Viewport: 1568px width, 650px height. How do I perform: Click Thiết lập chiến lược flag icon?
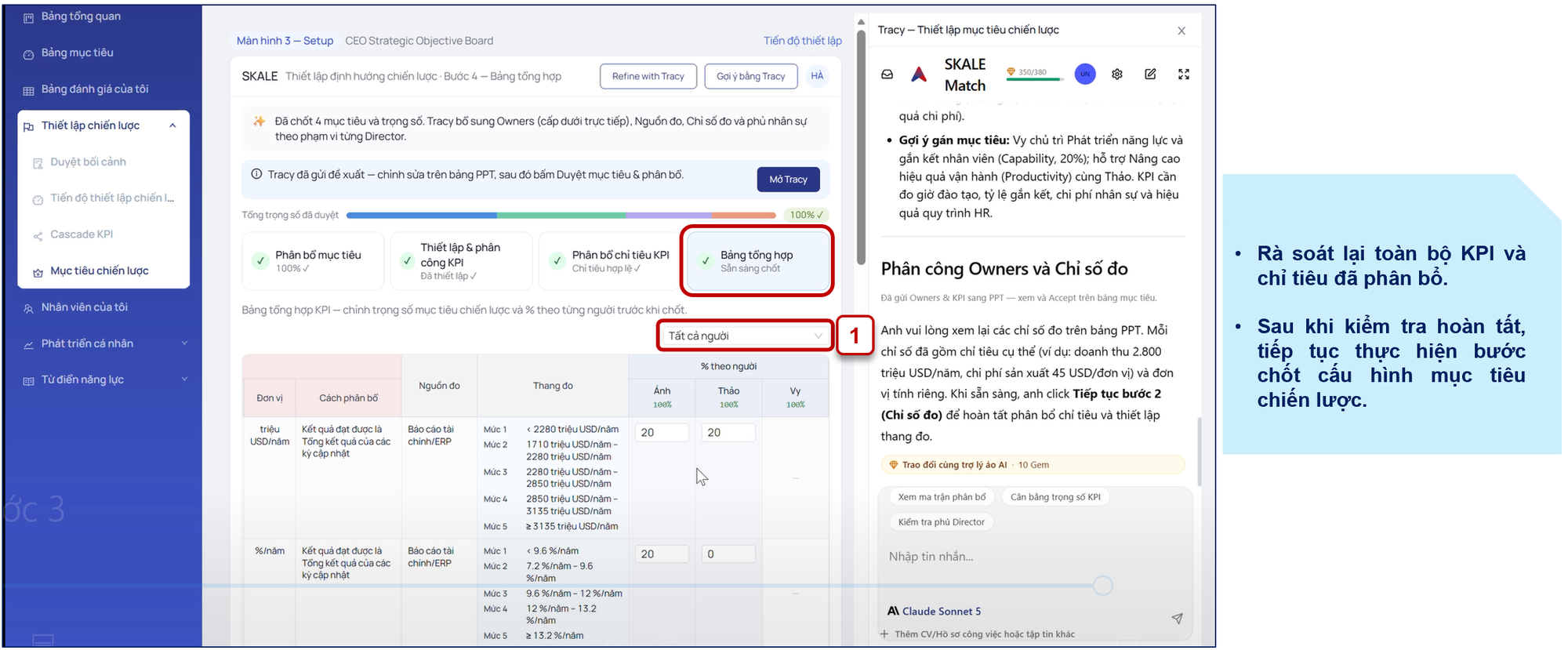tap(28, 127)
